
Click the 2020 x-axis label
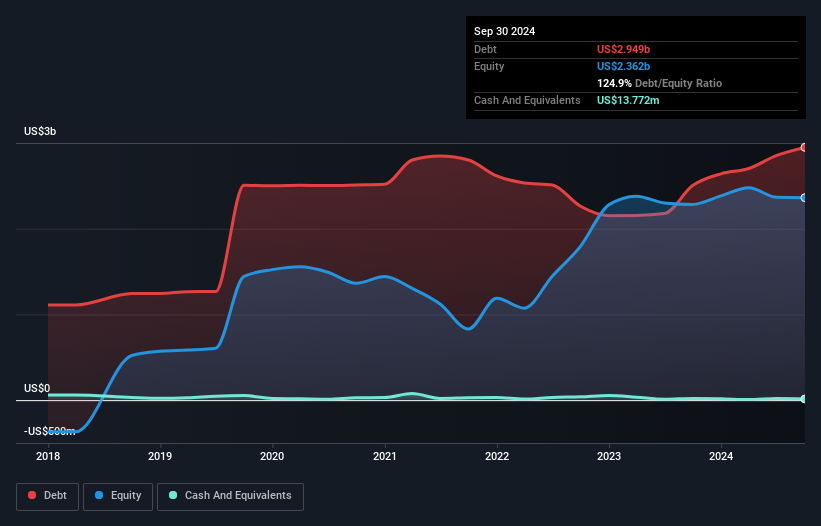coord(272,456)
